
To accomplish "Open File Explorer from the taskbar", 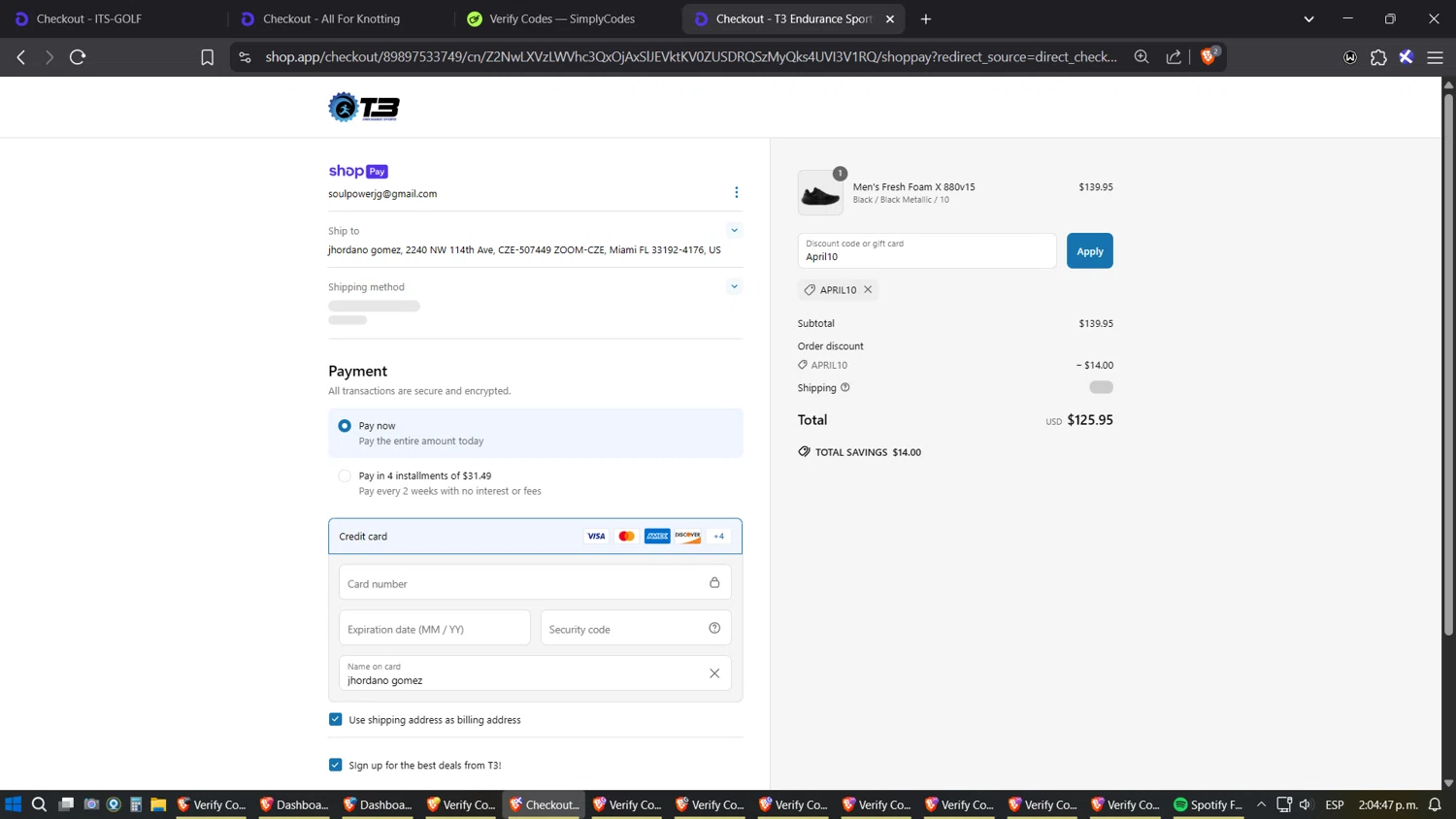I will pyautogui.click(x=158, y=804).
